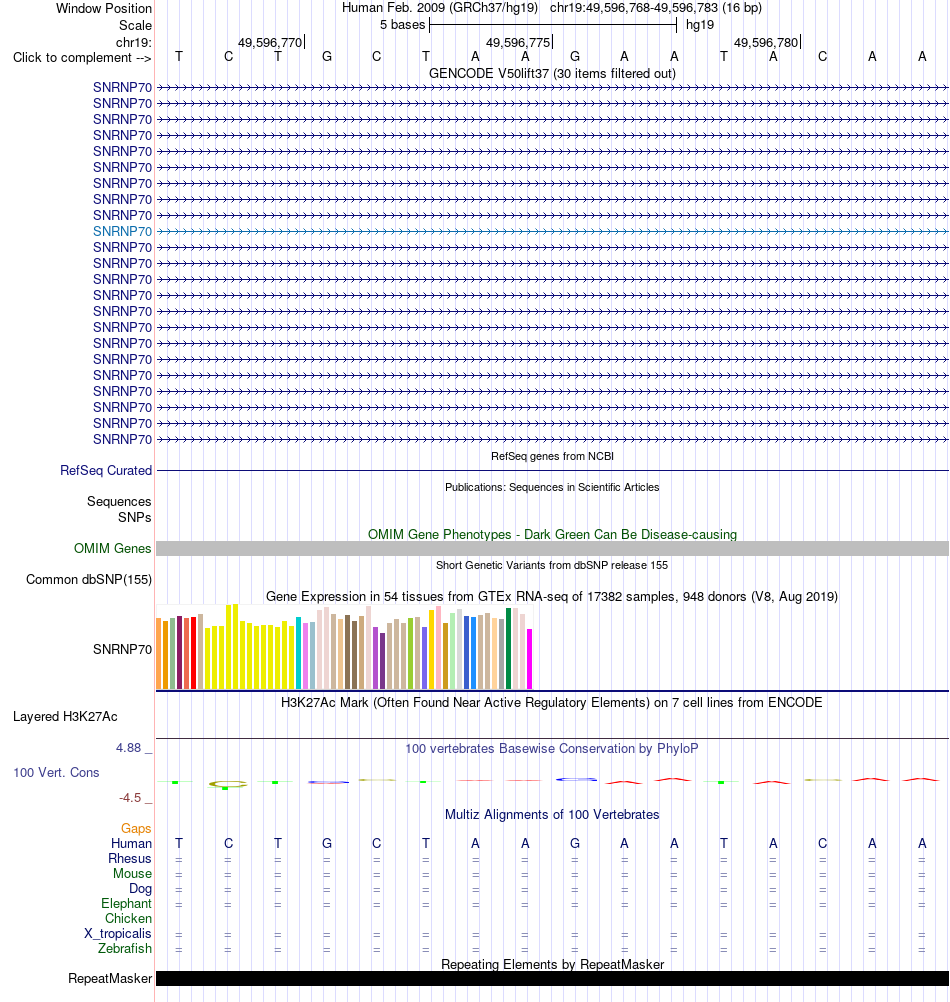Select the Scale label
The width and height of the screenshot is (950, 1002).
[135, 26]
